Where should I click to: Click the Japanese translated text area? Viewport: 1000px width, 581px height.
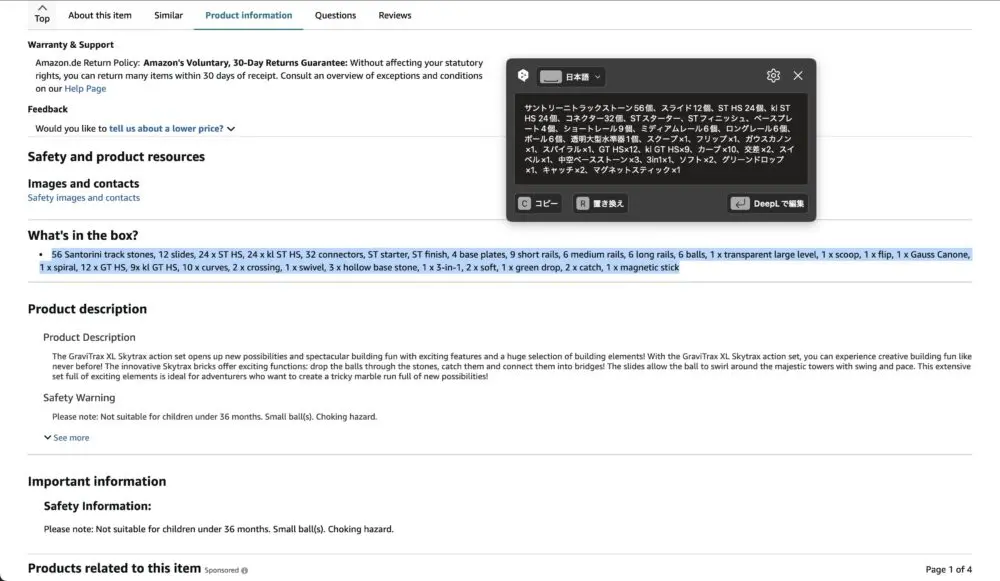coord(661,138)
